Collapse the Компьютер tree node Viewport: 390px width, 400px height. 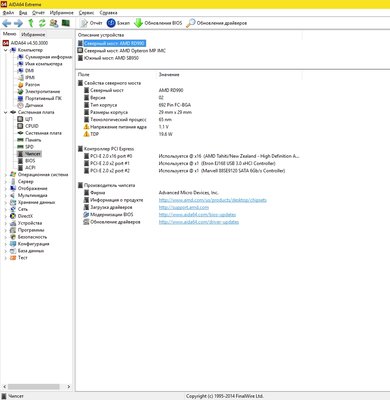pos(6,50)
